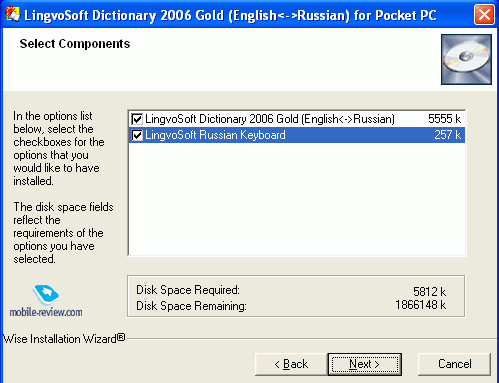Click the window title bar text
499x383 pixels.
[230, 15]
